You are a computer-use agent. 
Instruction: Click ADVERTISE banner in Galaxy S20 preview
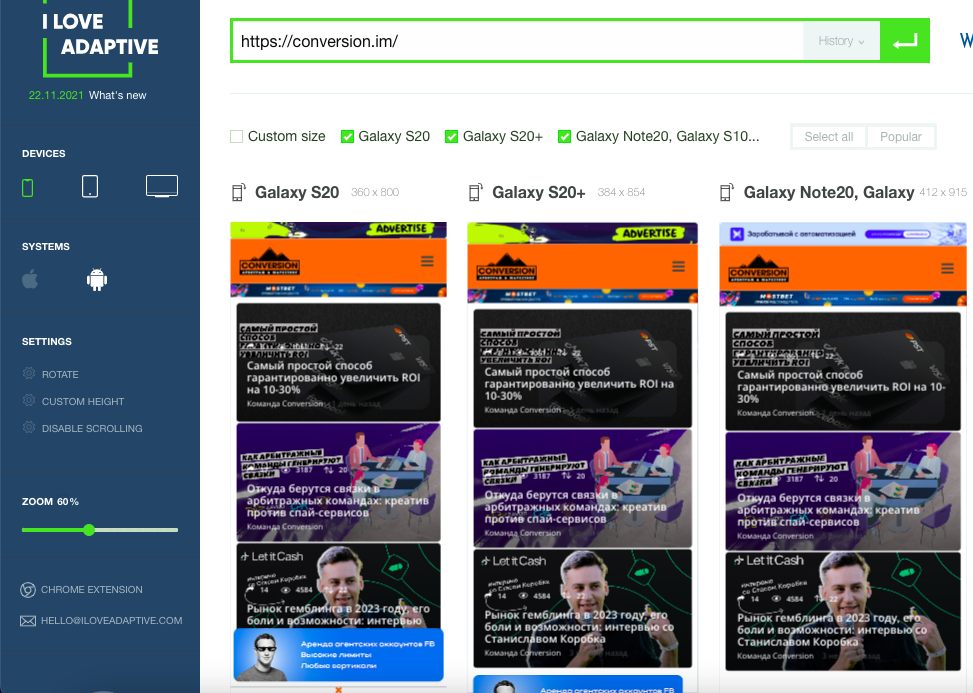coord(338,230)
